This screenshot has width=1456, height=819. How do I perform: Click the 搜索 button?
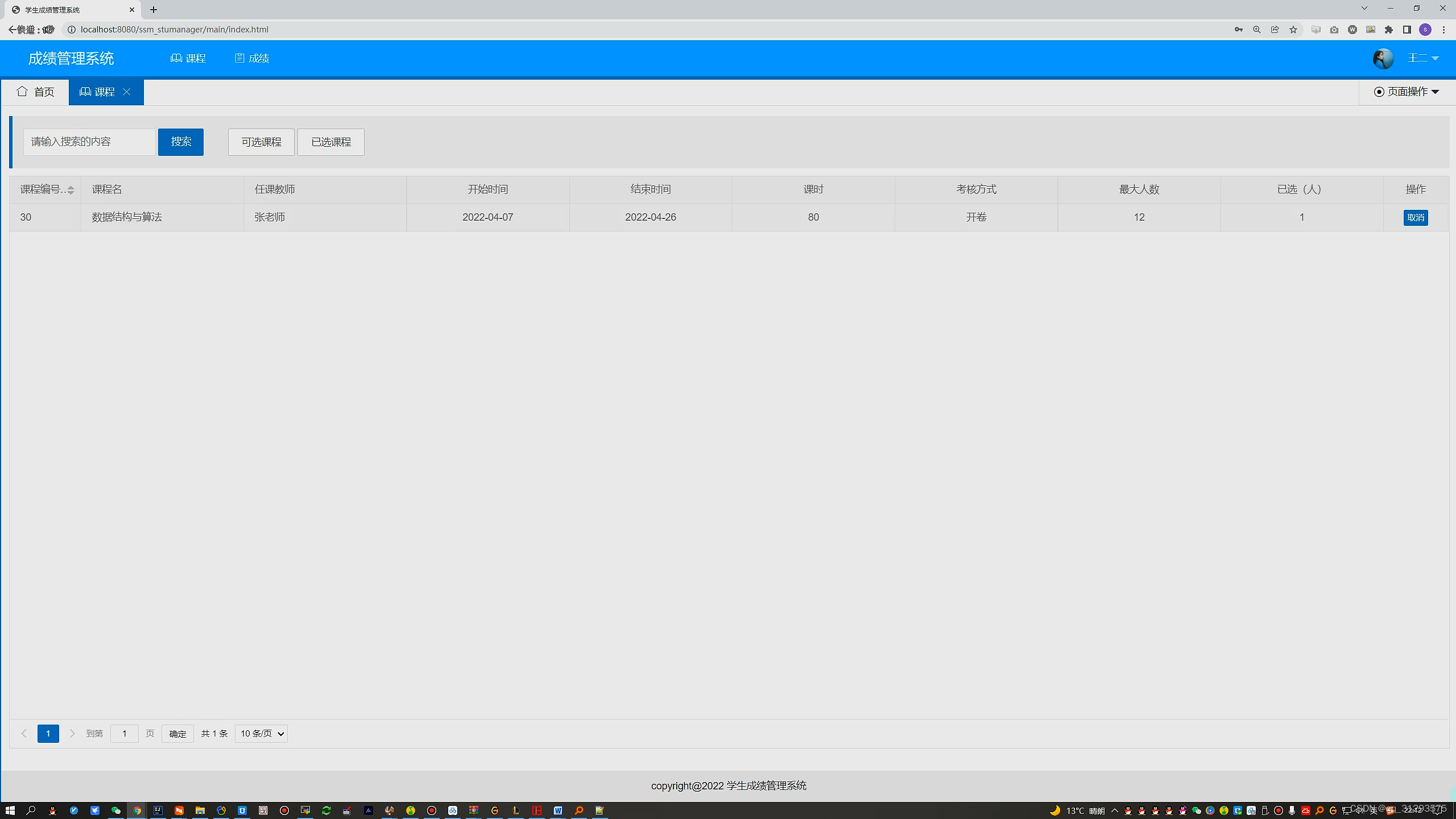click(181, 142)
